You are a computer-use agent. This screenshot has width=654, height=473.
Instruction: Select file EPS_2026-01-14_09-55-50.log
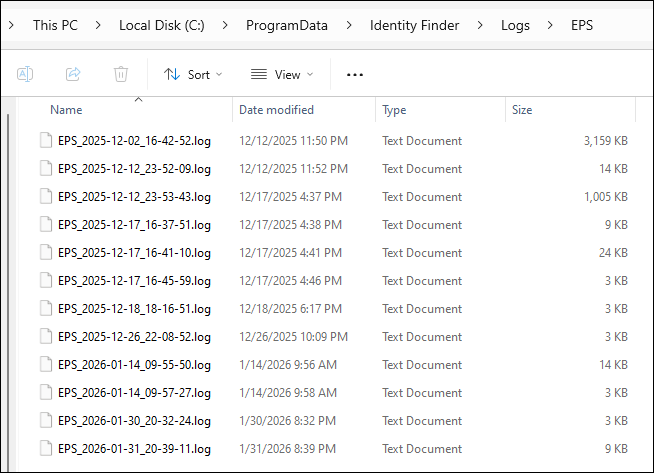pos(134,365)
